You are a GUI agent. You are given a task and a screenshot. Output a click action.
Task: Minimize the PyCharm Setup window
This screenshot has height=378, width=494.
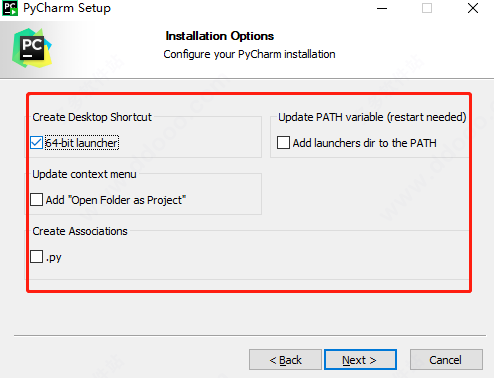pos(382,8)
